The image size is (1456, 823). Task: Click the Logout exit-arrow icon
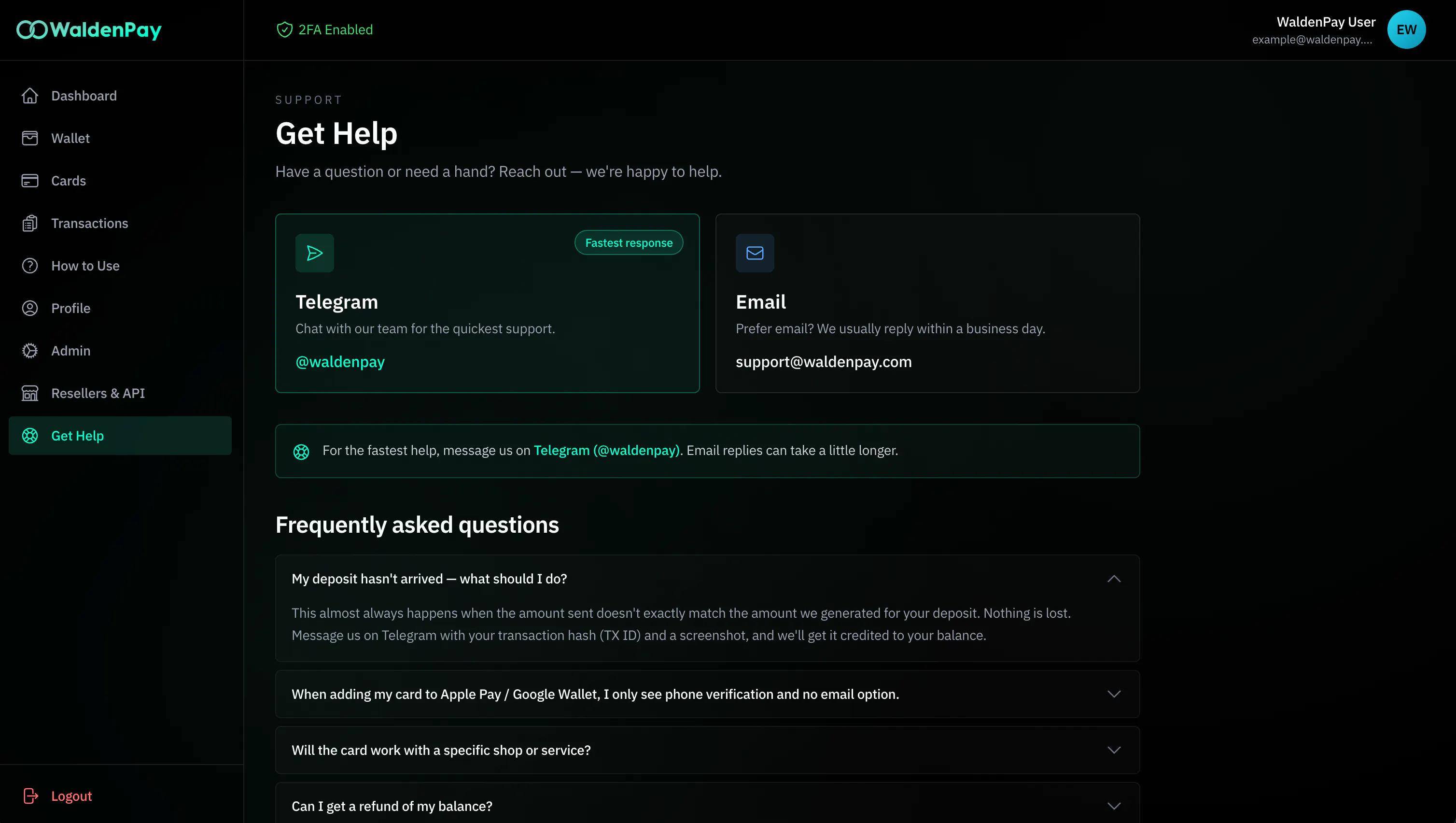[x=30, y=796]
